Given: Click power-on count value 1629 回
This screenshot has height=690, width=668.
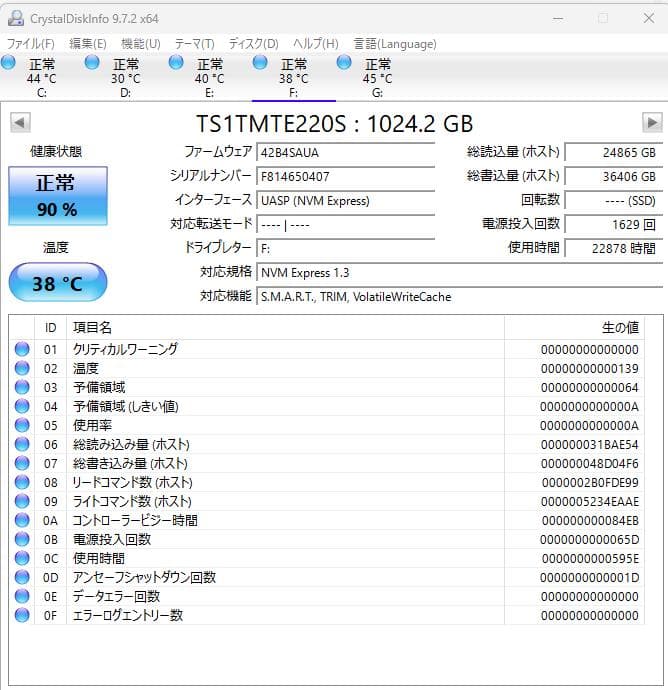Looking at the screenshot, I should pos(613,224).
